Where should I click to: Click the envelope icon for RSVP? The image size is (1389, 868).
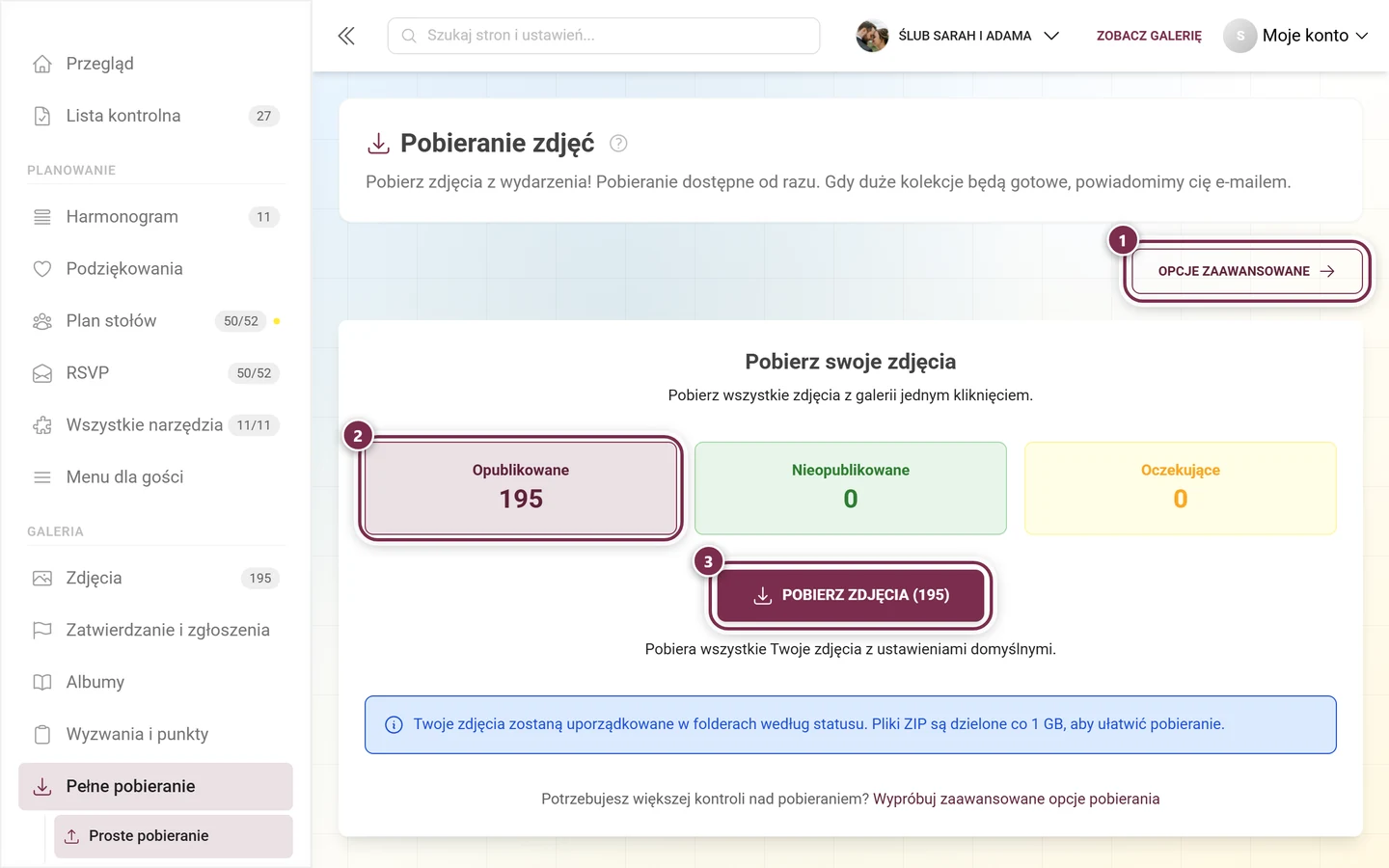tap(42, 373)
